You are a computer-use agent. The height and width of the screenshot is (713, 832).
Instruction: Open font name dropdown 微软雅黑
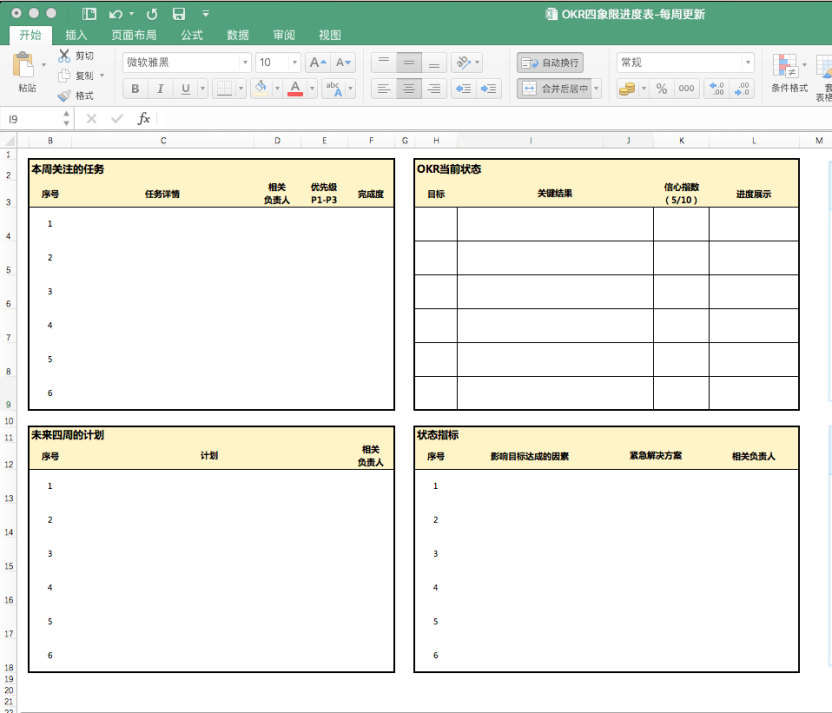245,63
